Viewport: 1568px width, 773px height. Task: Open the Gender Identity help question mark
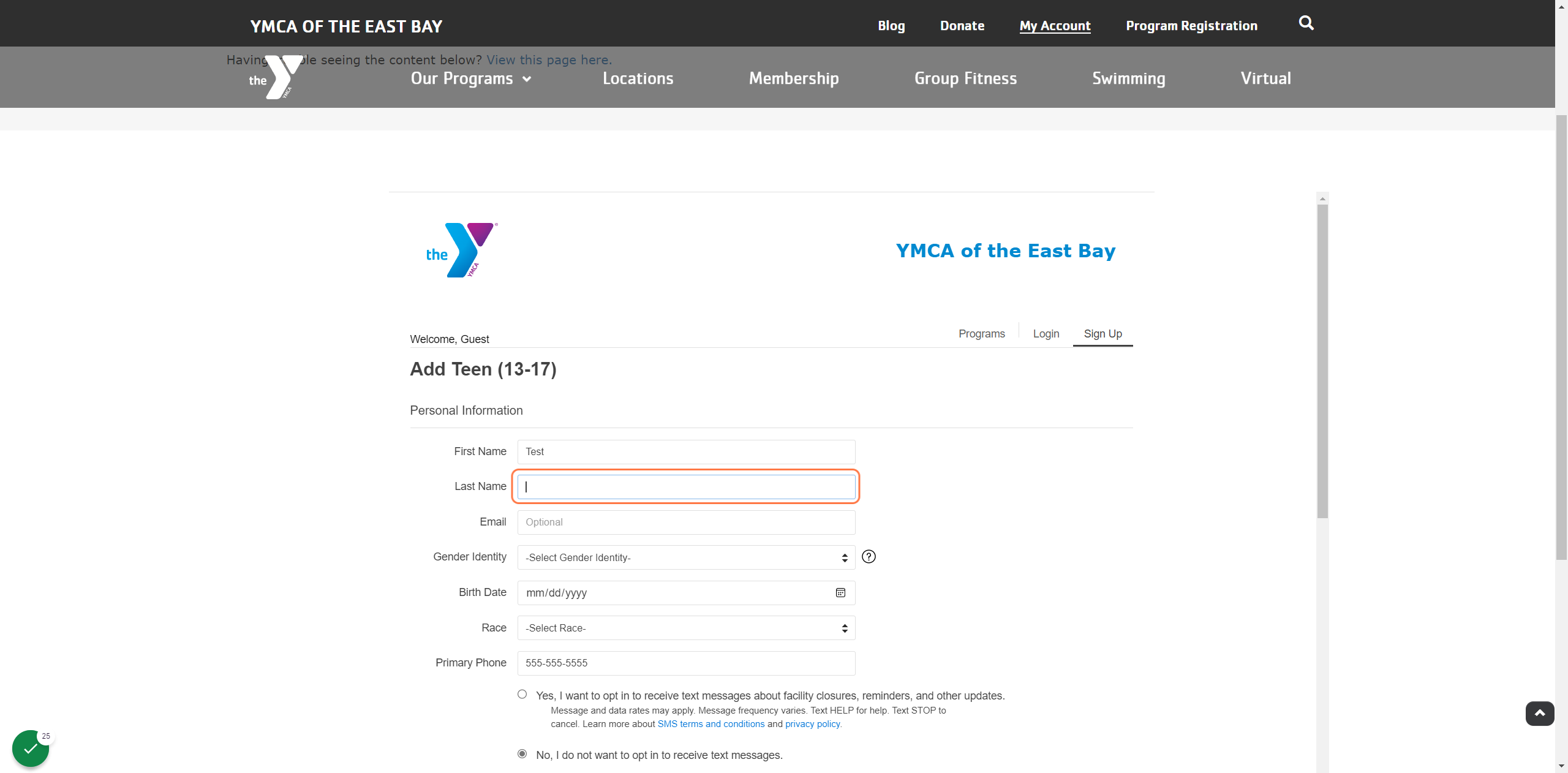click(x=869, y=557)
